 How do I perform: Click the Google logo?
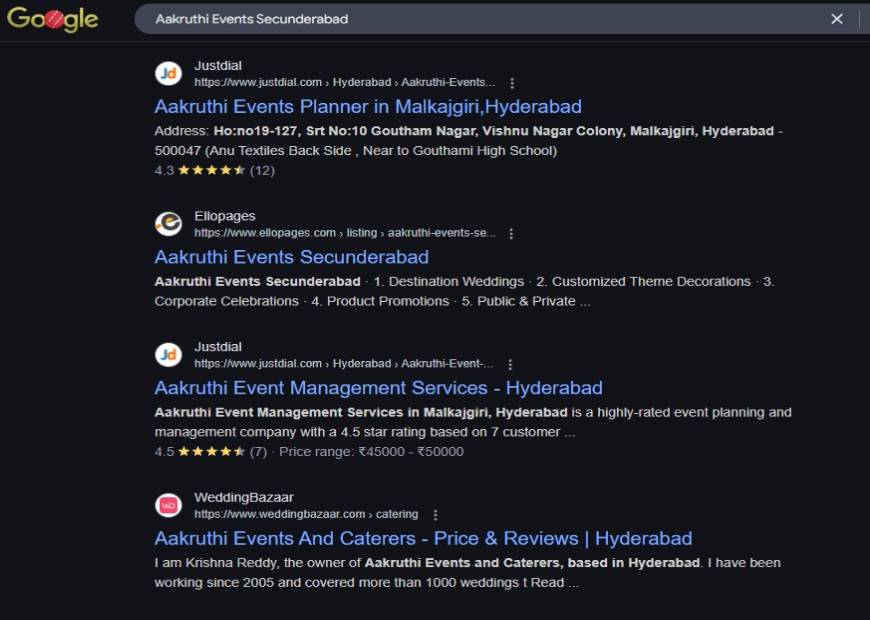click(53, 19)
